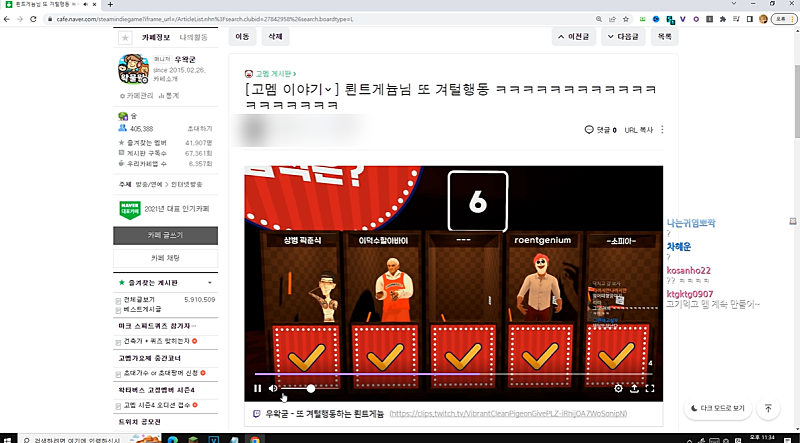
Task: Click the browser forward arrow
Action: [x=20, y=19]
